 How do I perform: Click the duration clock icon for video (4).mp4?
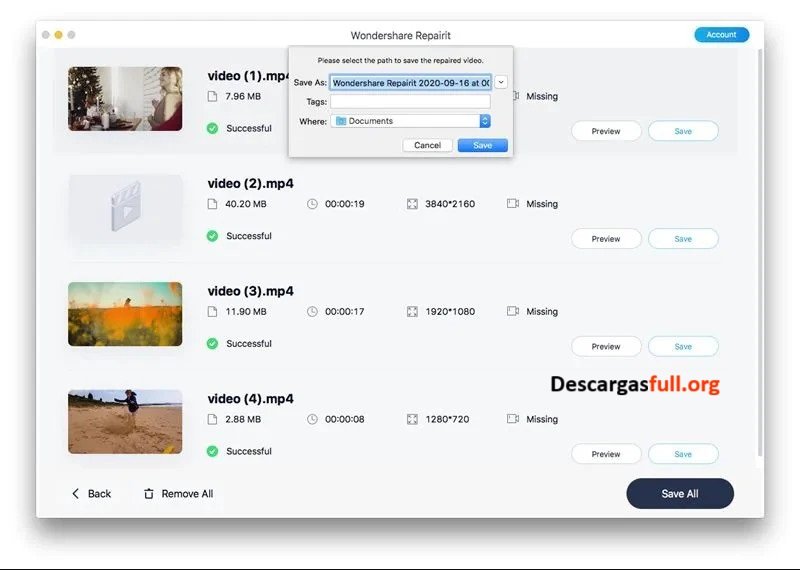click(312, 419)
